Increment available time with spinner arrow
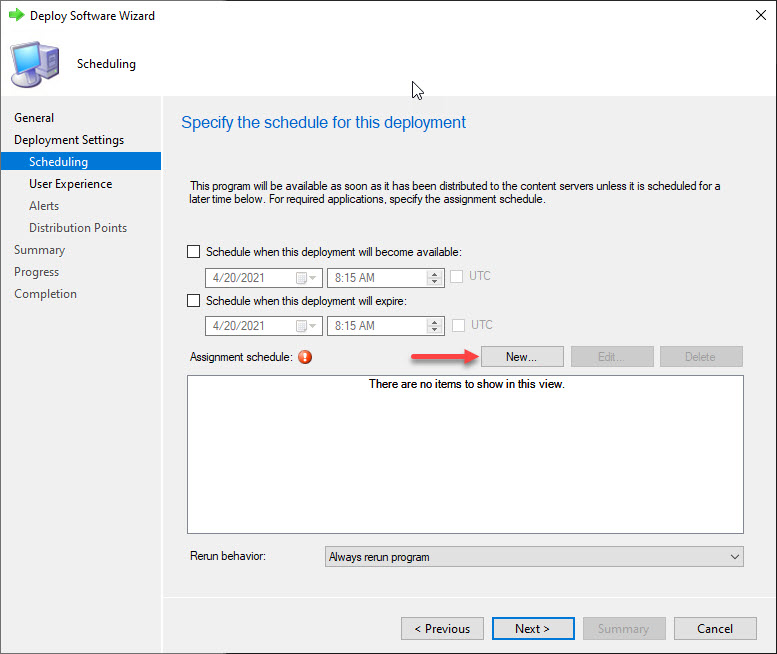This screenshot has height=654, width=777. tap(435, 274)
